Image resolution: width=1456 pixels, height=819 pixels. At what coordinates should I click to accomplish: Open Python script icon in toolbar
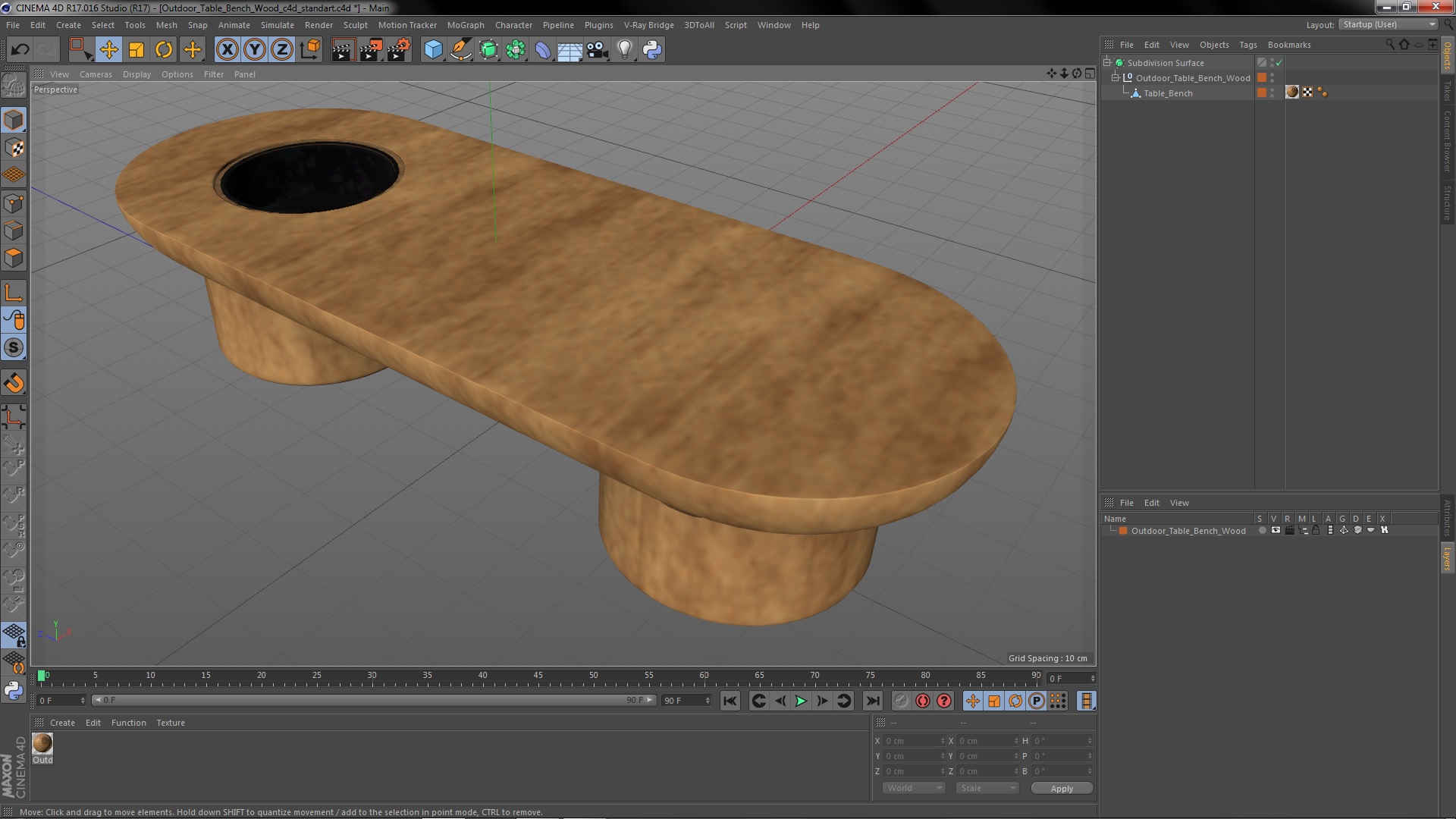pyautogui.click(x=652, y=50)
